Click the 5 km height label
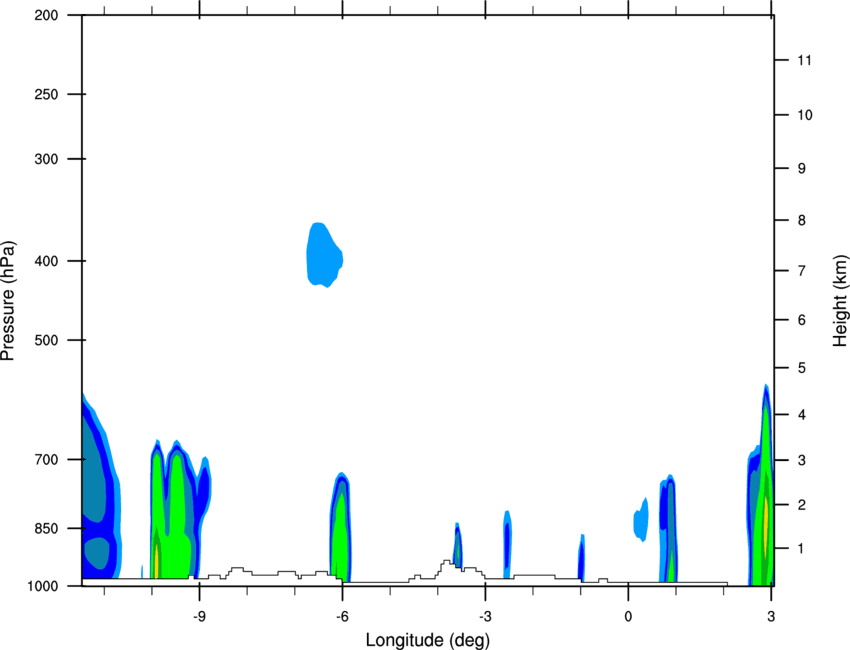This screenshot has width=850, height=650. pyautogui.click(x=801, y=368)
